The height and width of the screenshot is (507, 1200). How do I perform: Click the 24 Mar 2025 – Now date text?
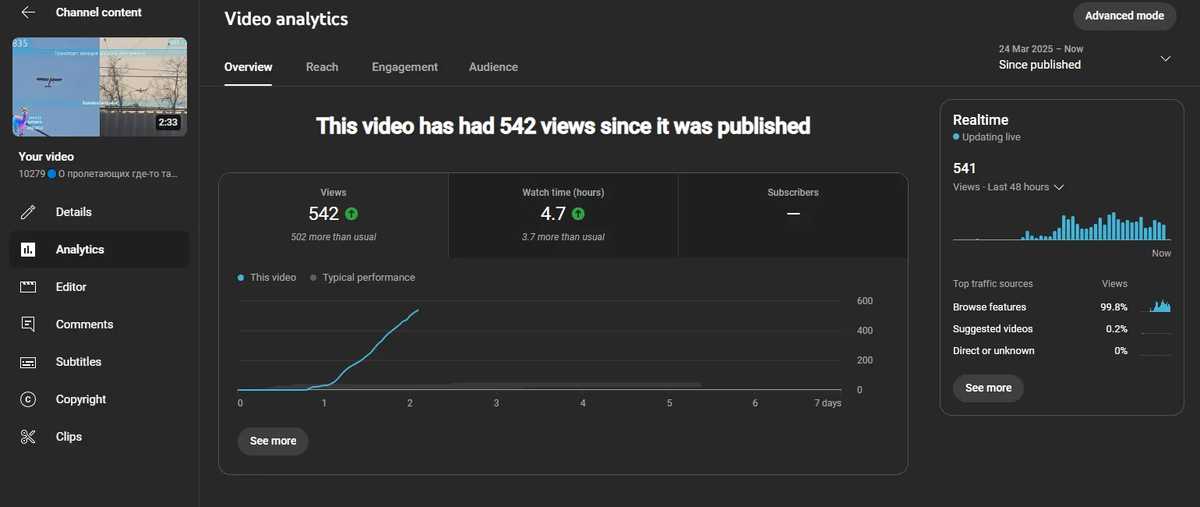(x=1040, y=49)
